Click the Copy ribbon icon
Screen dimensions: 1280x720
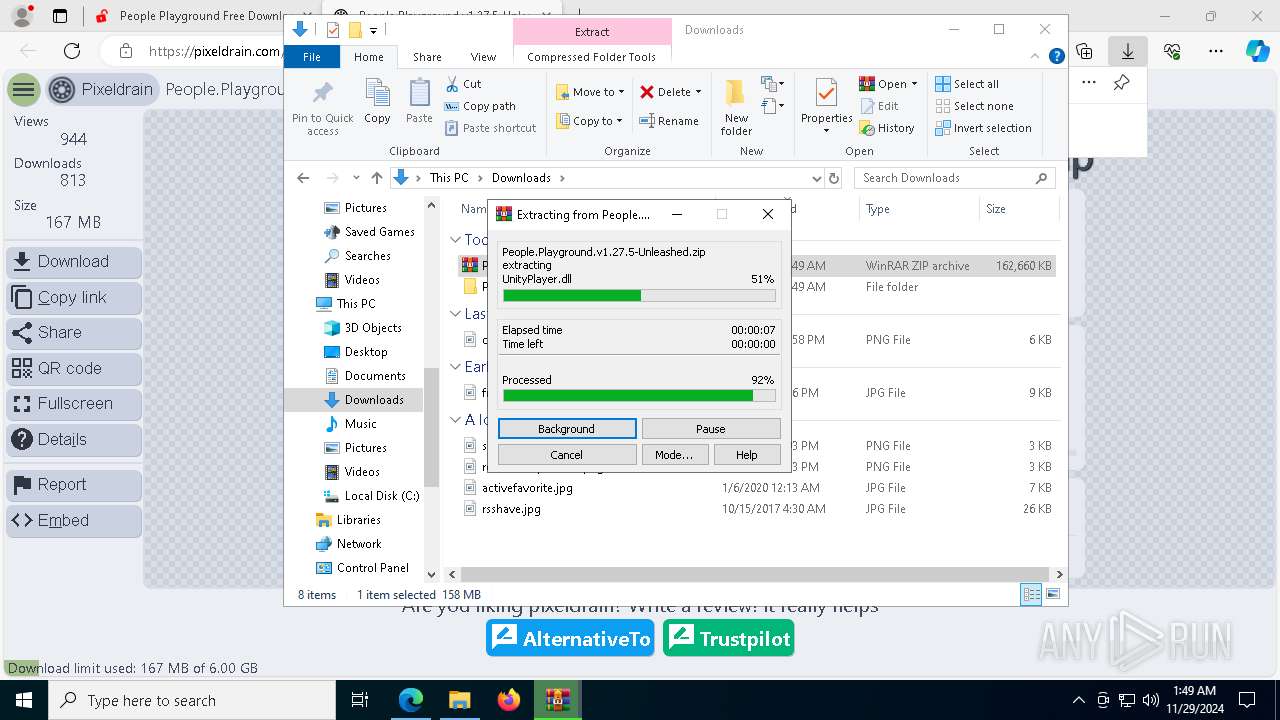[377, 101]
